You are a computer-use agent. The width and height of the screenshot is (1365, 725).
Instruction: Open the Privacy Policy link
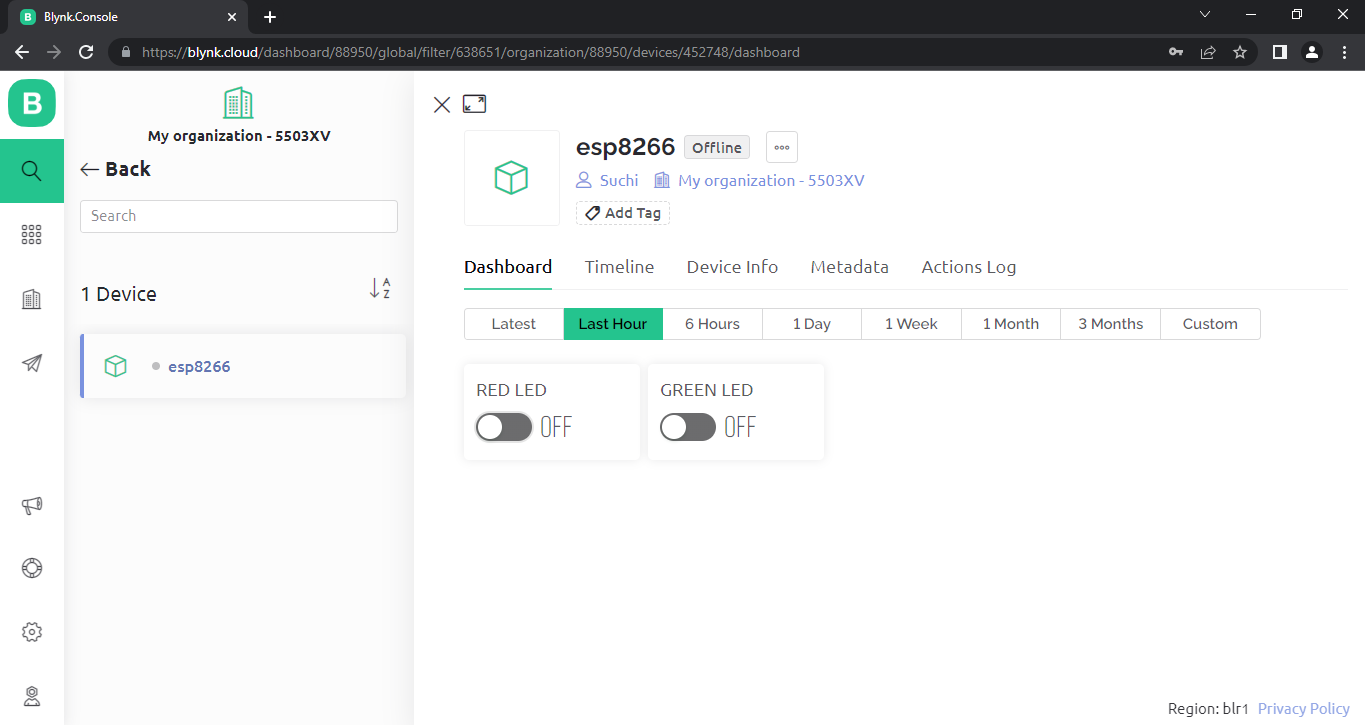(1303, 708)
